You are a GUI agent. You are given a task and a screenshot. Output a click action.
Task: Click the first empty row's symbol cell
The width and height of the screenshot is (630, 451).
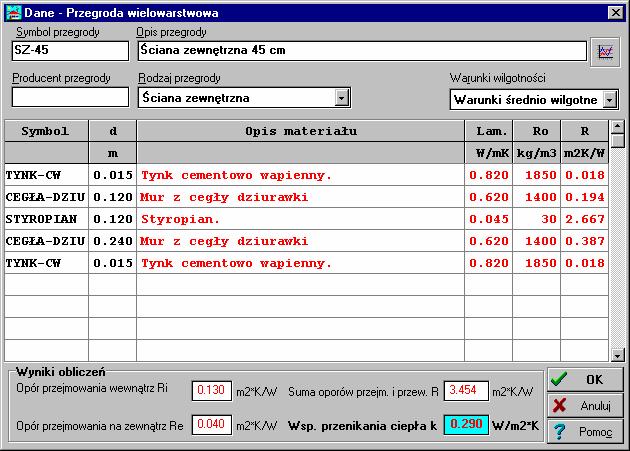click(x=47, y=285)
